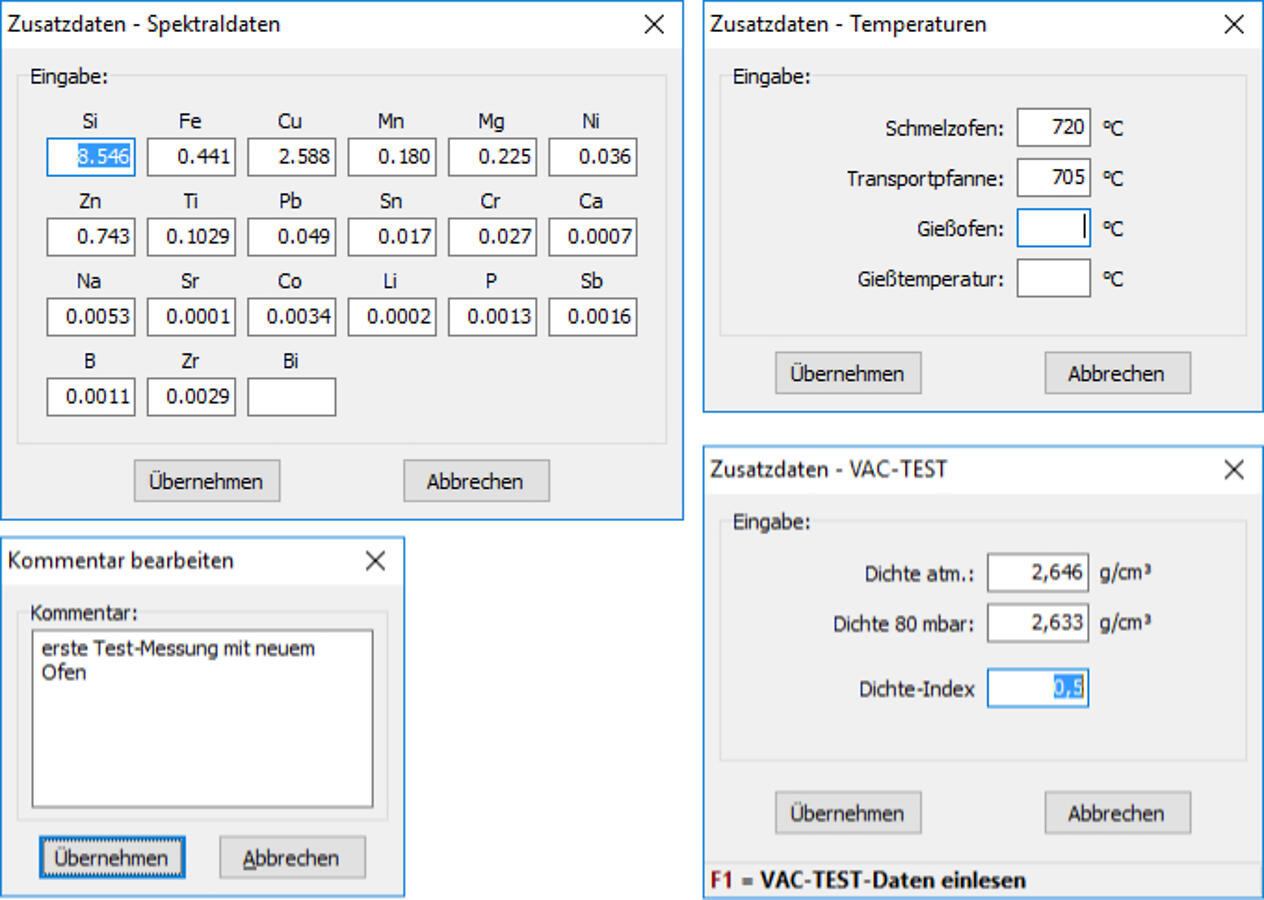
Task: Select the Dichte-Index input field
Action: pos(1037,689)
